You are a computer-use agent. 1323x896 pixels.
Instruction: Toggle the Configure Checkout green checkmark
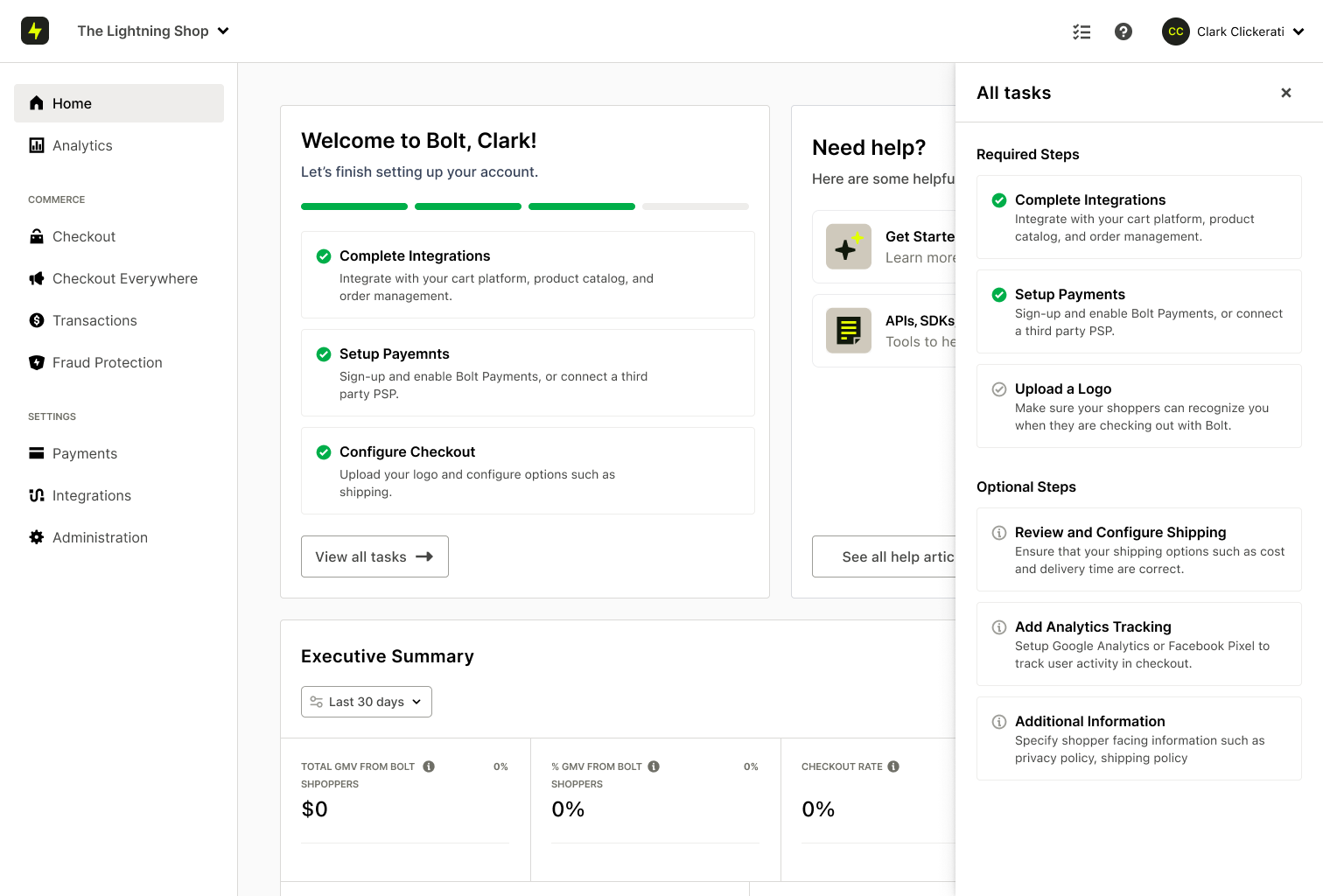(x=324, y=452)
